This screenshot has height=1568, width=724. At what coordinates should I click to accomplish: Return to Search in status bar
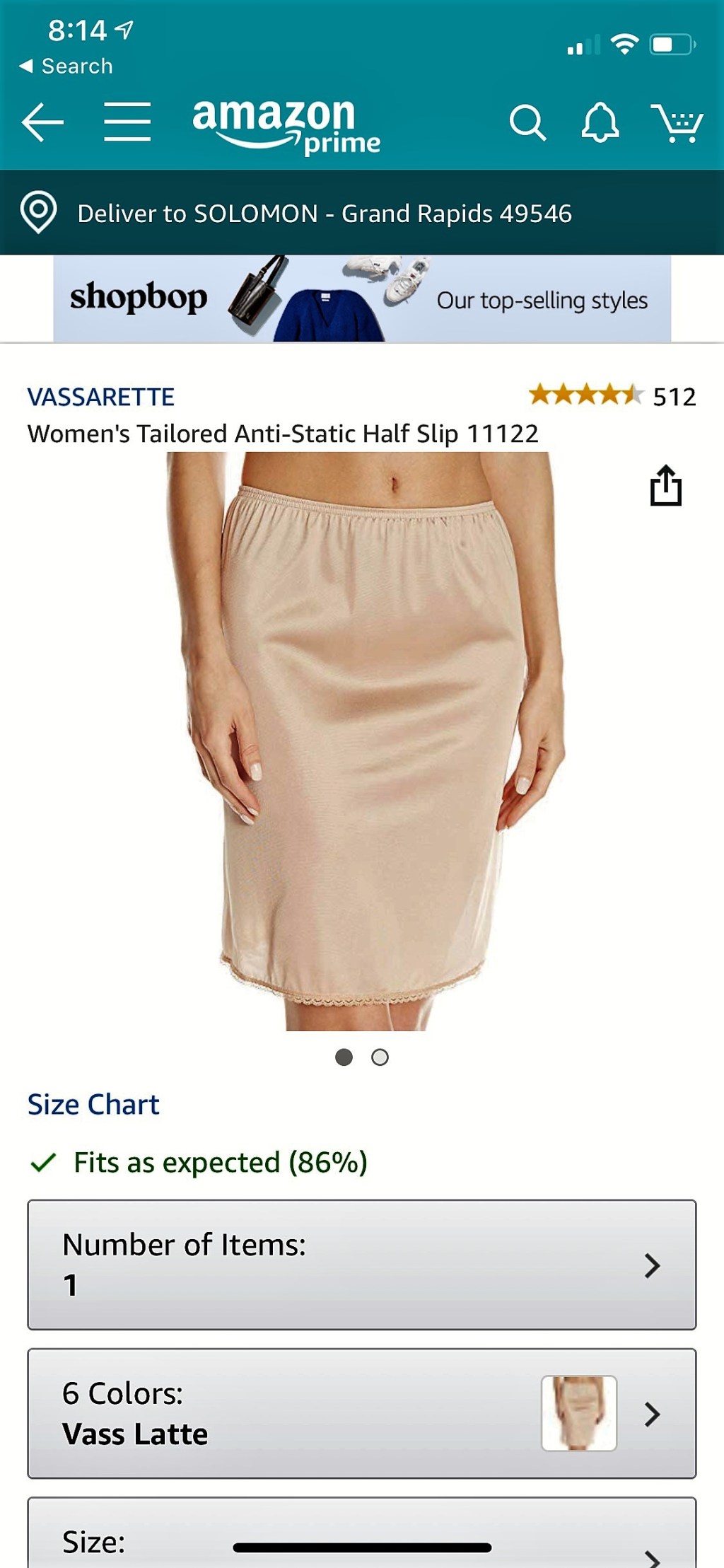(66, 66)
